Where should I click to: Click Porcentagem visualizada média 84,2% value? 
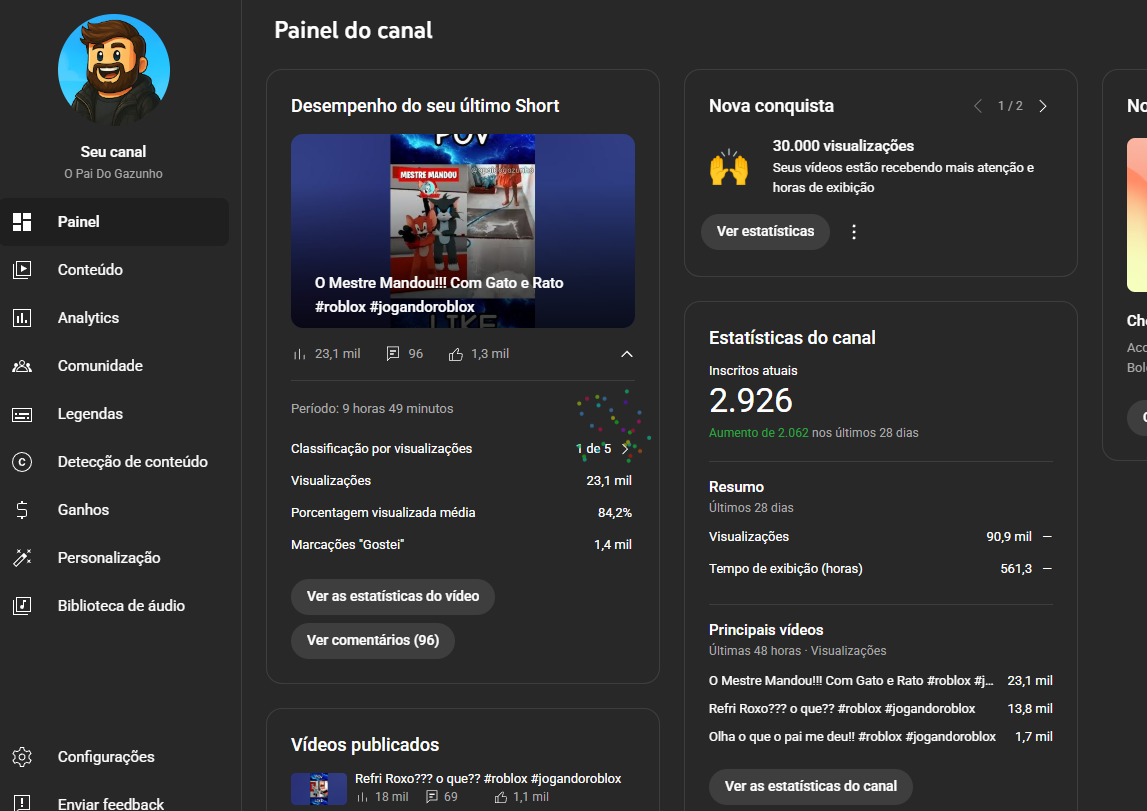tap(614, 513)
